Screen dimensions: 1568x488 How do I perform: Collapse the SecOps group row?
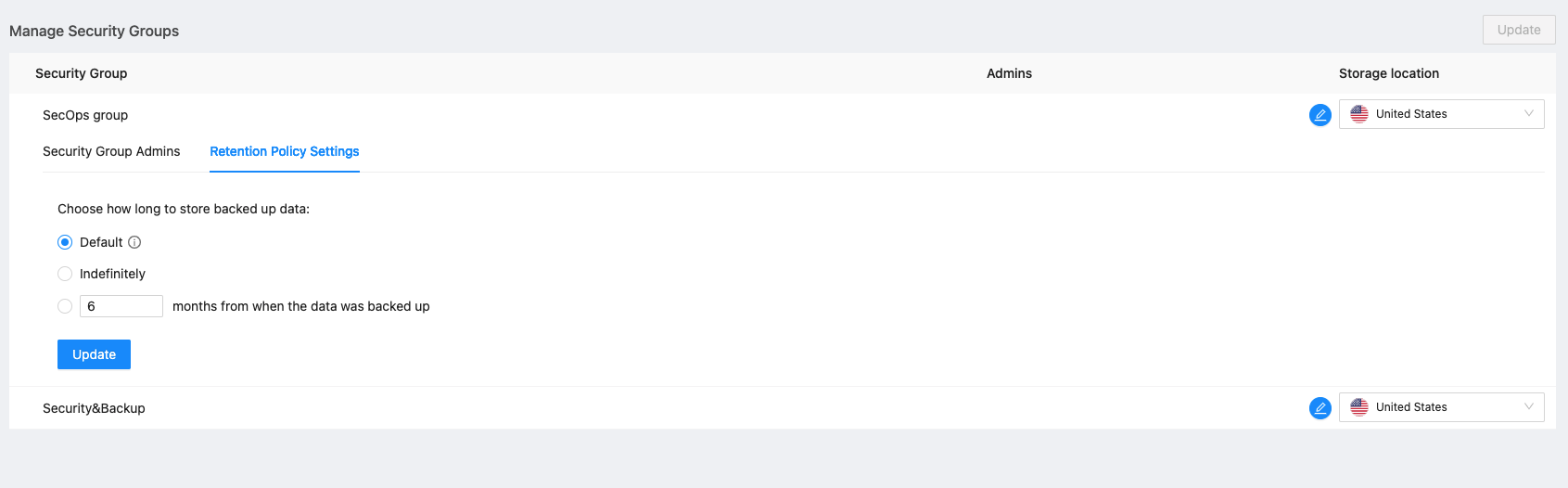tap(85, 115)
